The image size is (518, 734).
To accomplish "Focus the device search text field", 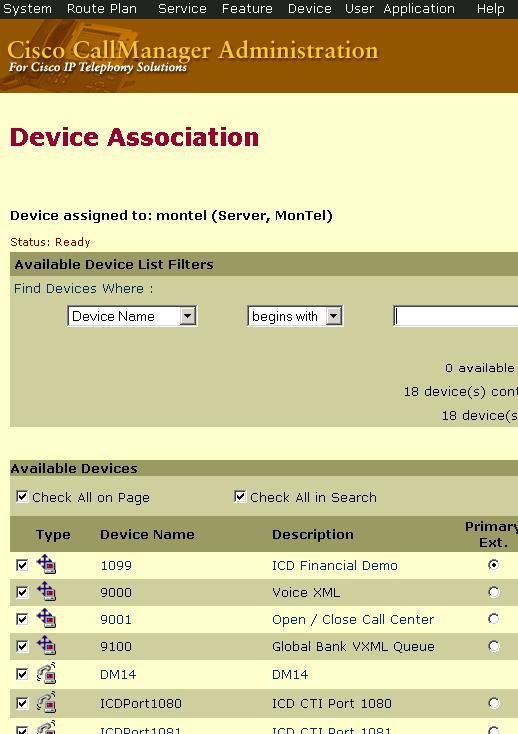I will 456,316.
